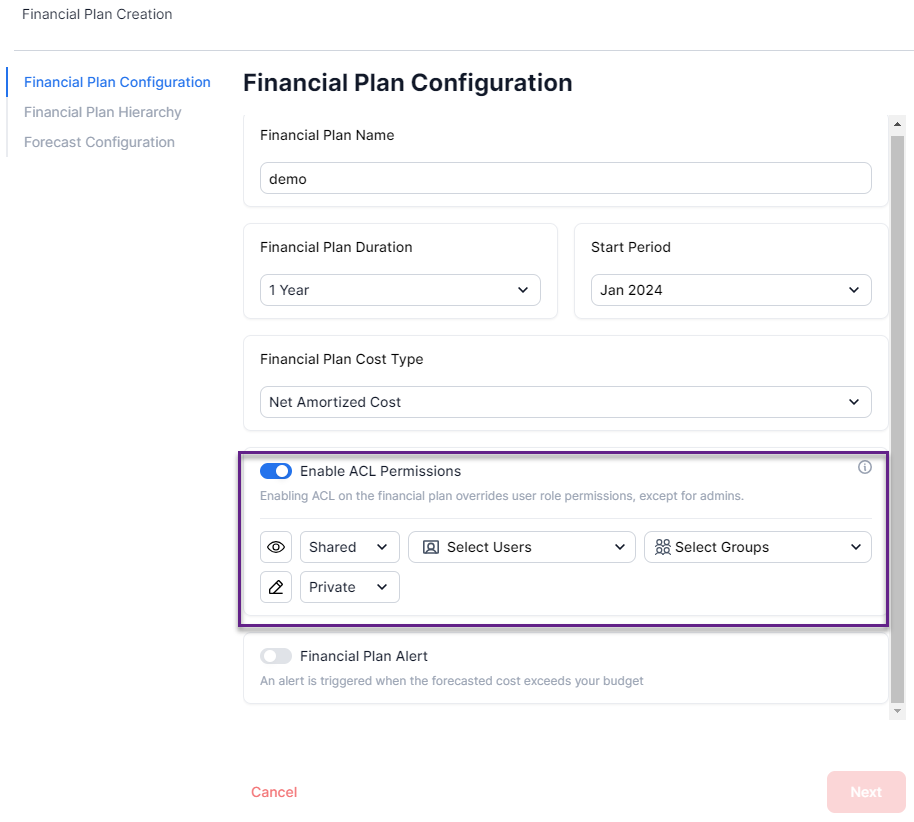
Task: Change the Shared view permission dropdown
Action: tap(349, 547)
